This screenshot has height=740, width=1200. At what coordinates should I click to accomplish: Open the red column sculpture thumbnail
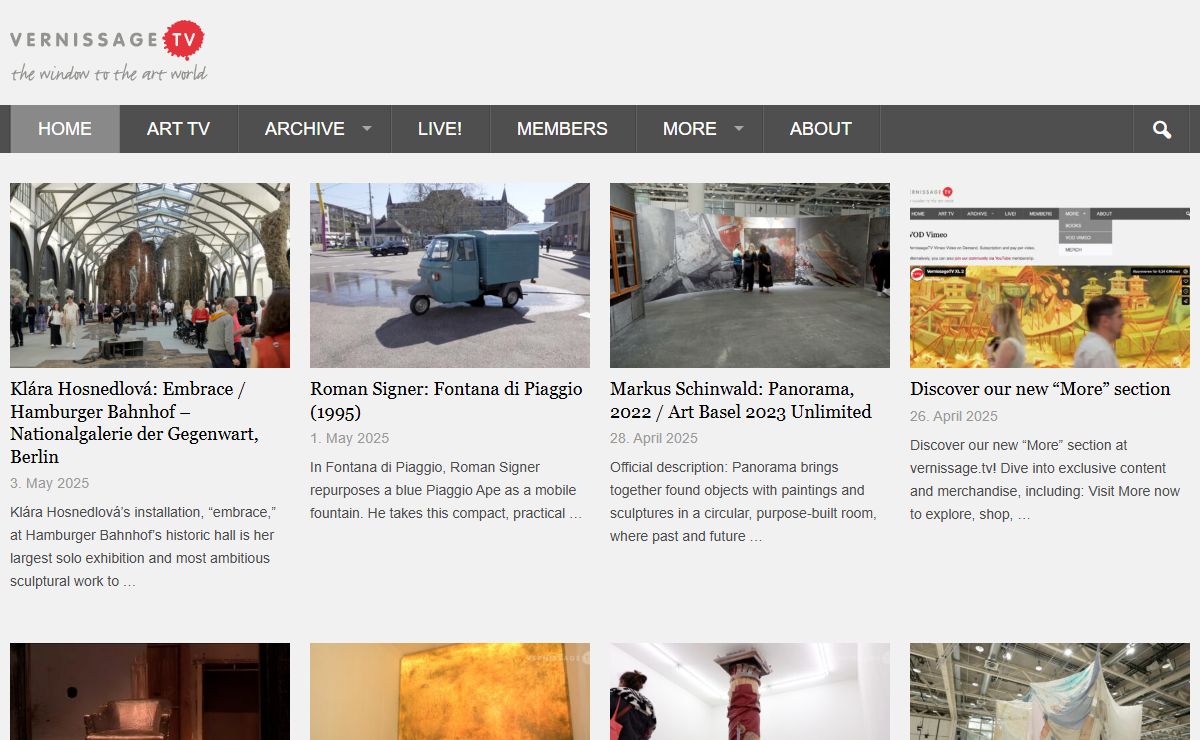(750, 691)
